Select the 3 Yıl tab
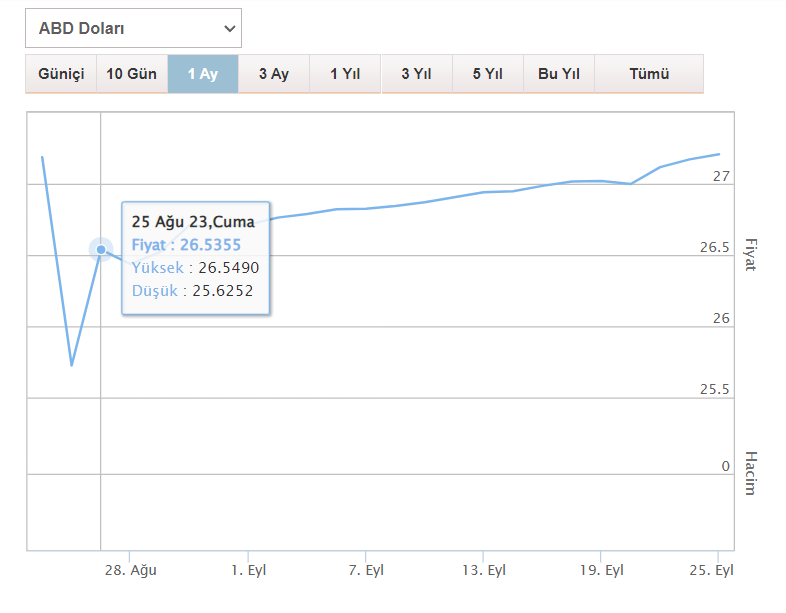This screenshot has width=786, height=613. coord(416,74)
